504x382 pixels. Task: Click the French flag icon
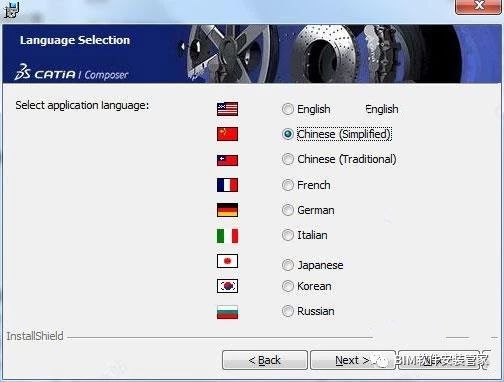coord(227,185)
